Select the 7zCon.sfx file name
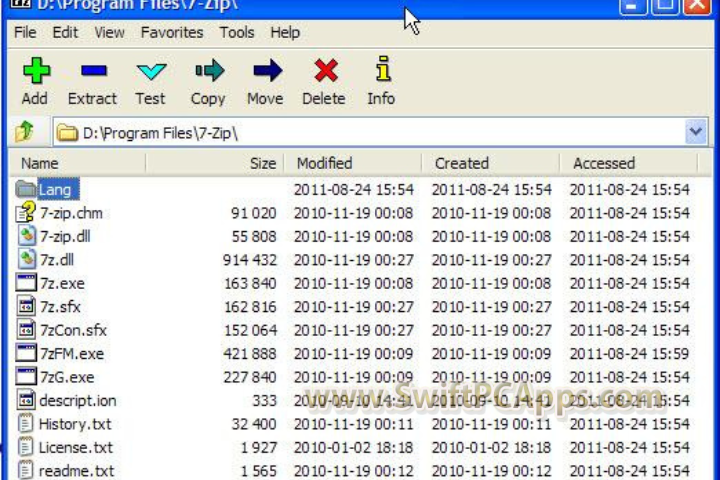 click(73, 330)
